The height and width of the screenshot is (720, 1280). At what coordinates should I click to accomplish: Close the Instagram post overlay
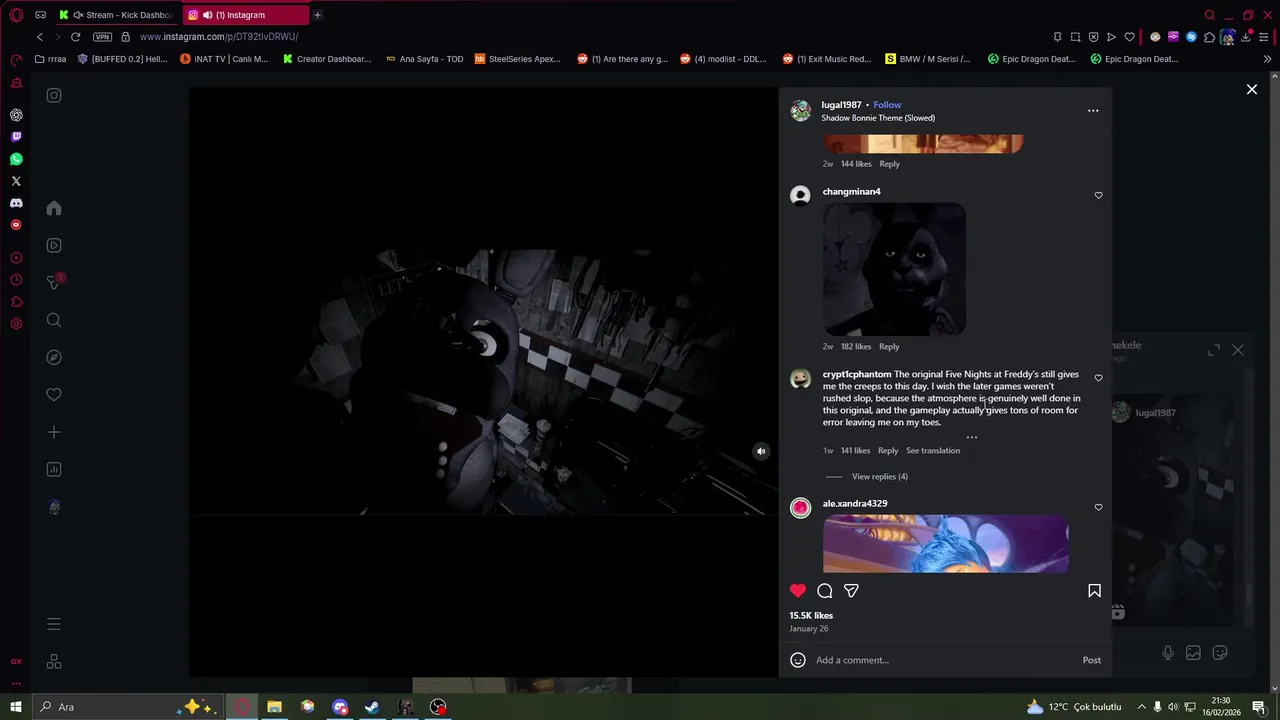tap(1251, 90)
